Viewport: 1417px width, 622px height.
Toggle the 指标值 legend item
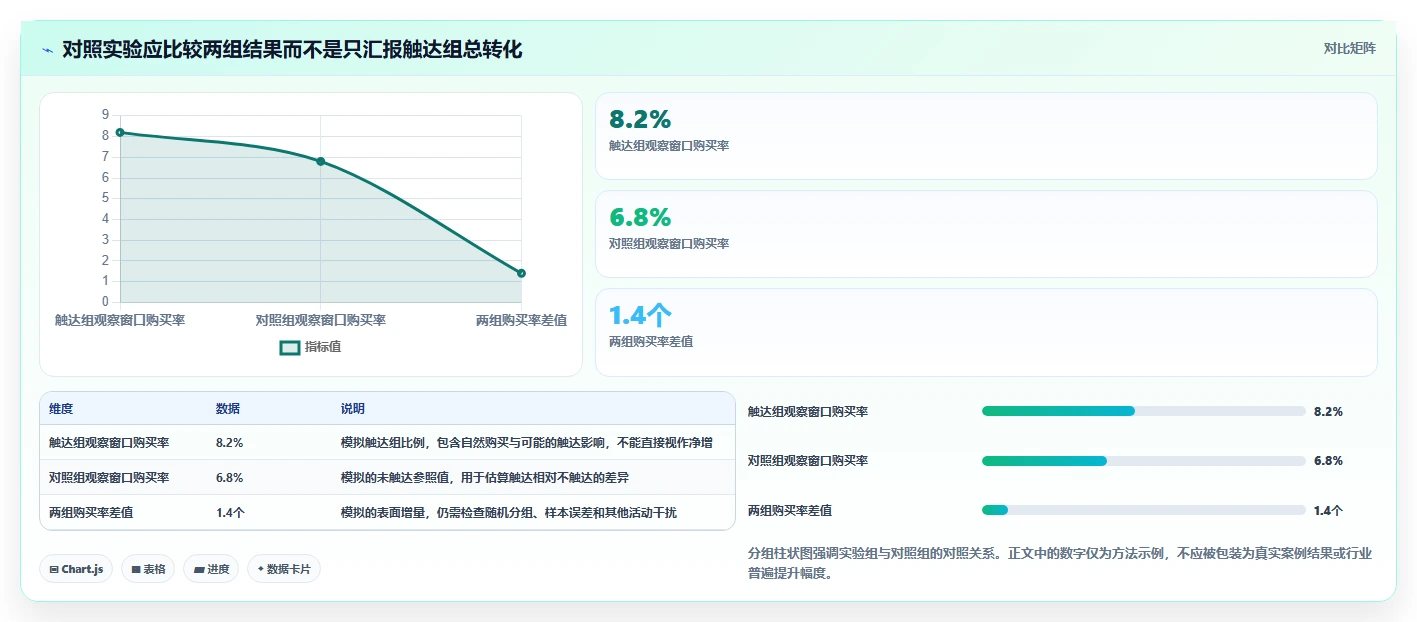click(311, 347)
